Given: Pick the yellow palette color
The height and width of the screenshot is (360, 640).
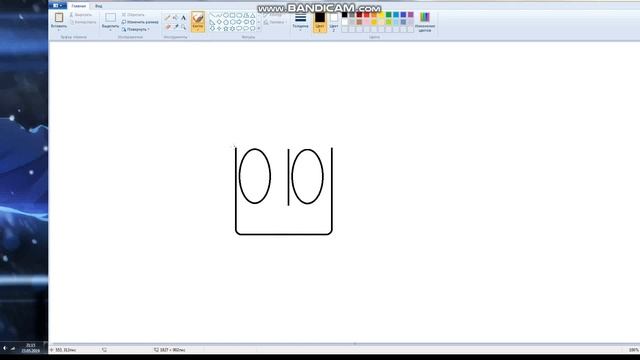Looking at the screenshot, I should 381,15.
